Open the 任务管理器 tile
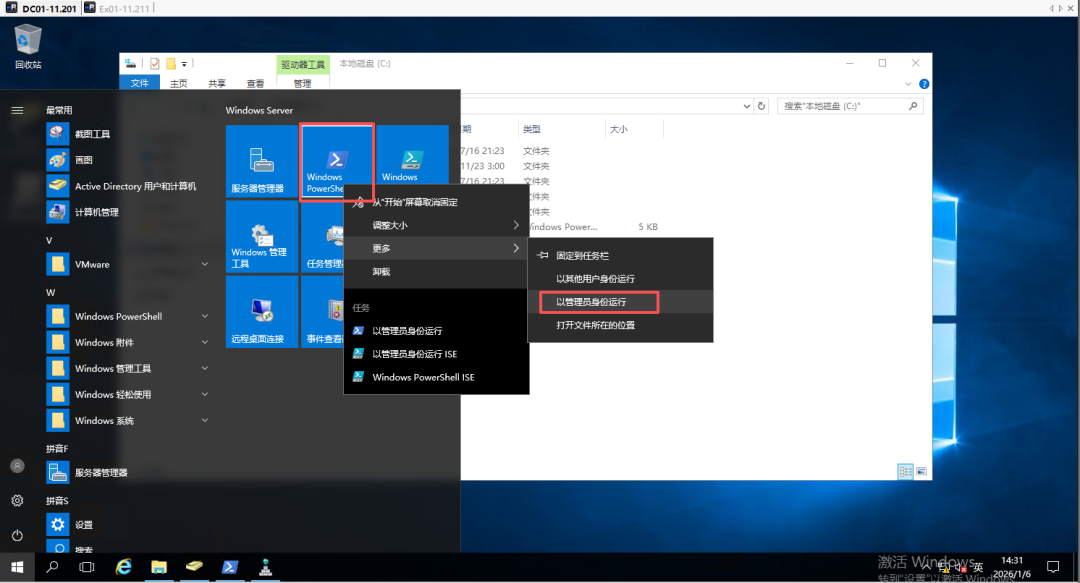This screenshot has height=583, width=1080. click(x=322, y=236)
